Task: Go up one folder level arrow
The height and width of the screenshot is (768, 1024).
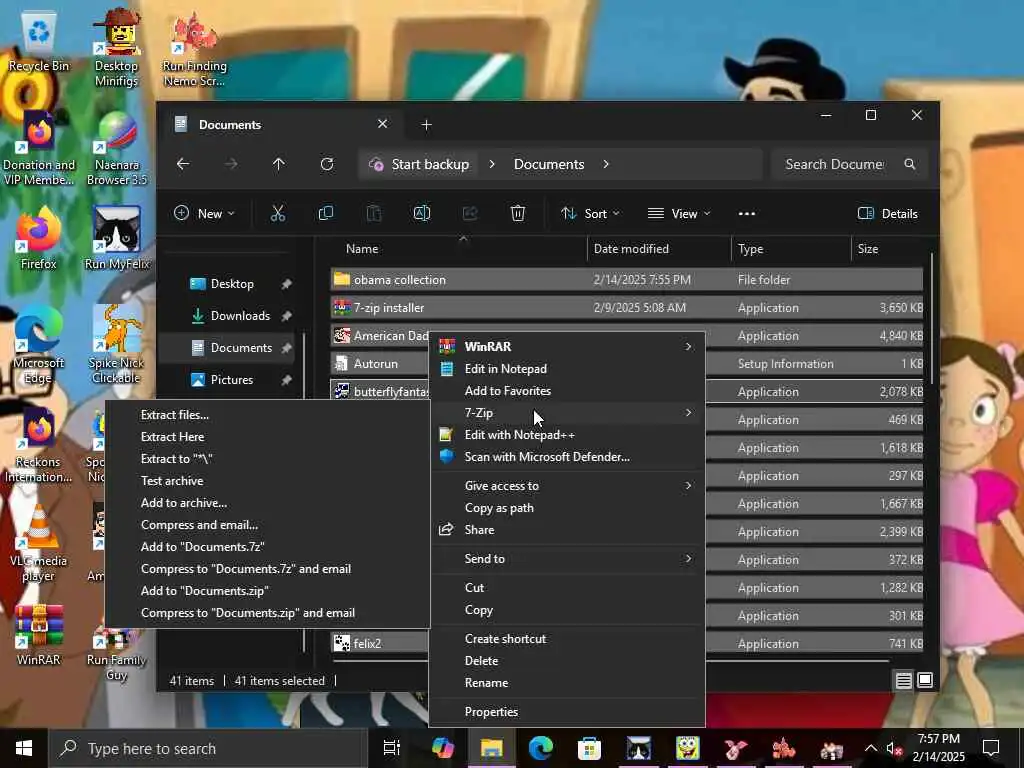Action: [x=279, y=164]
